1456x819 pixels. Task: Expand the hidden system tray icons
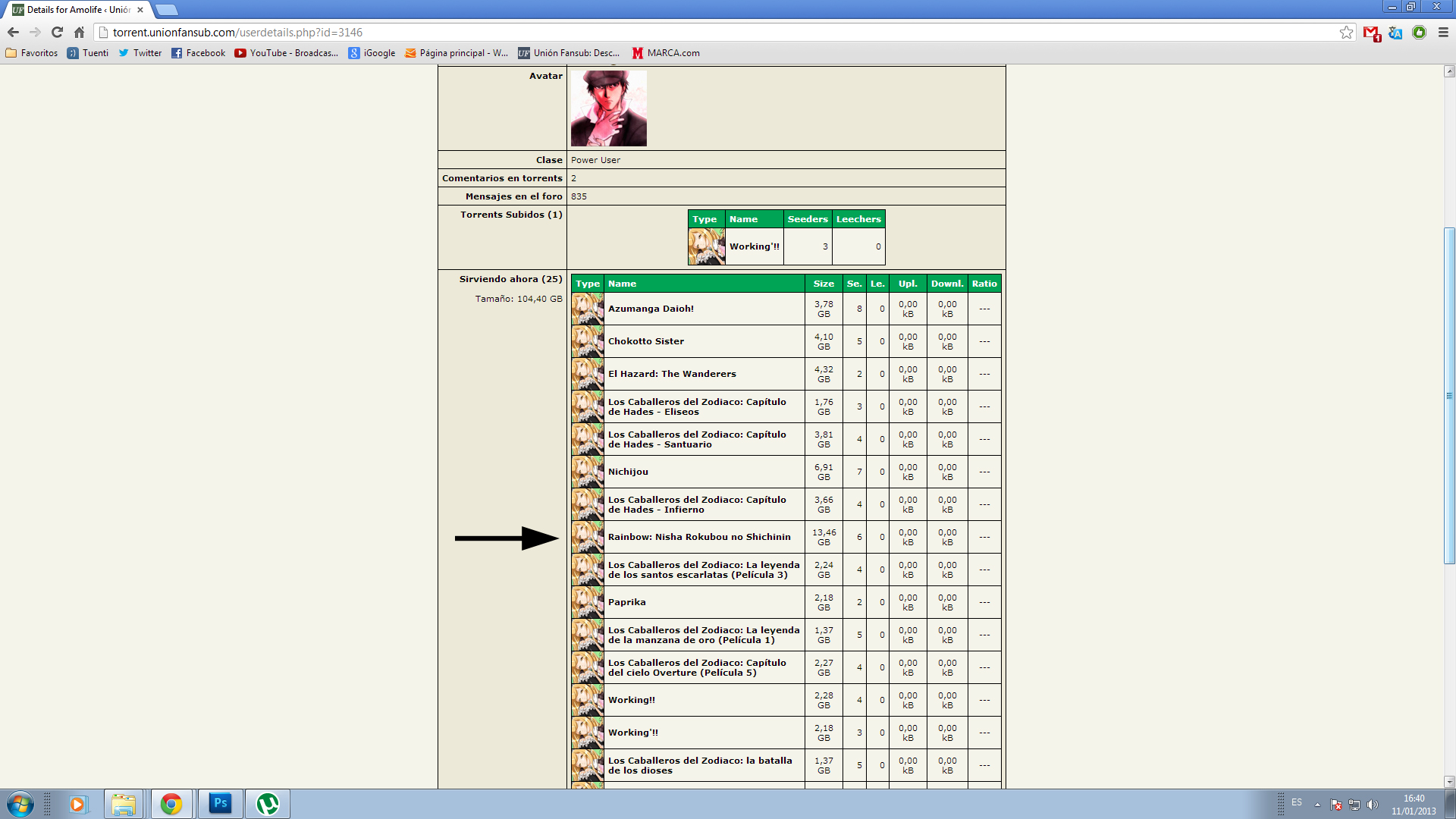pyautogui.click(x=1316, y=802)
